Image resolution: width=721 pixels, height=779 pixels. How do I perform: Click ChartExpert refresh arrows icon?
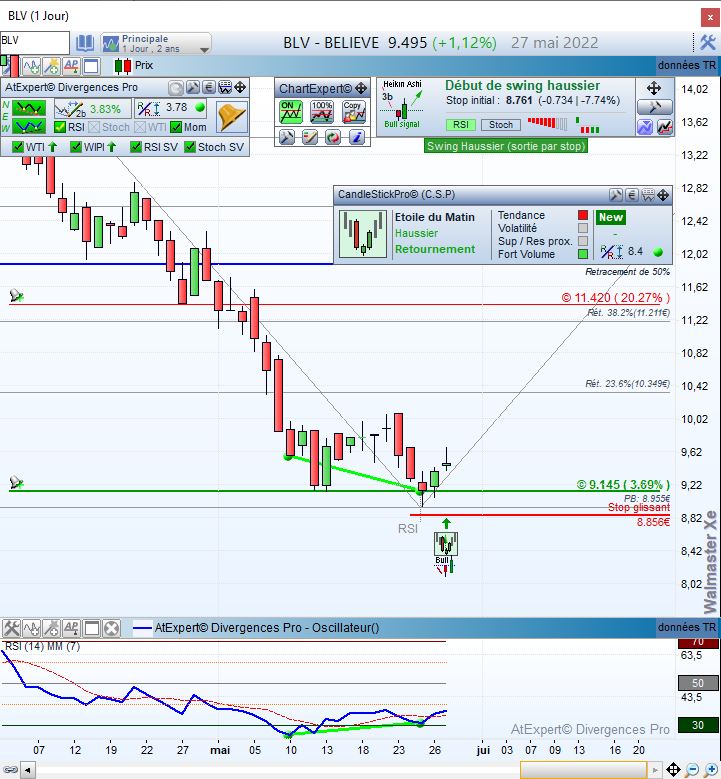point(333,137)
